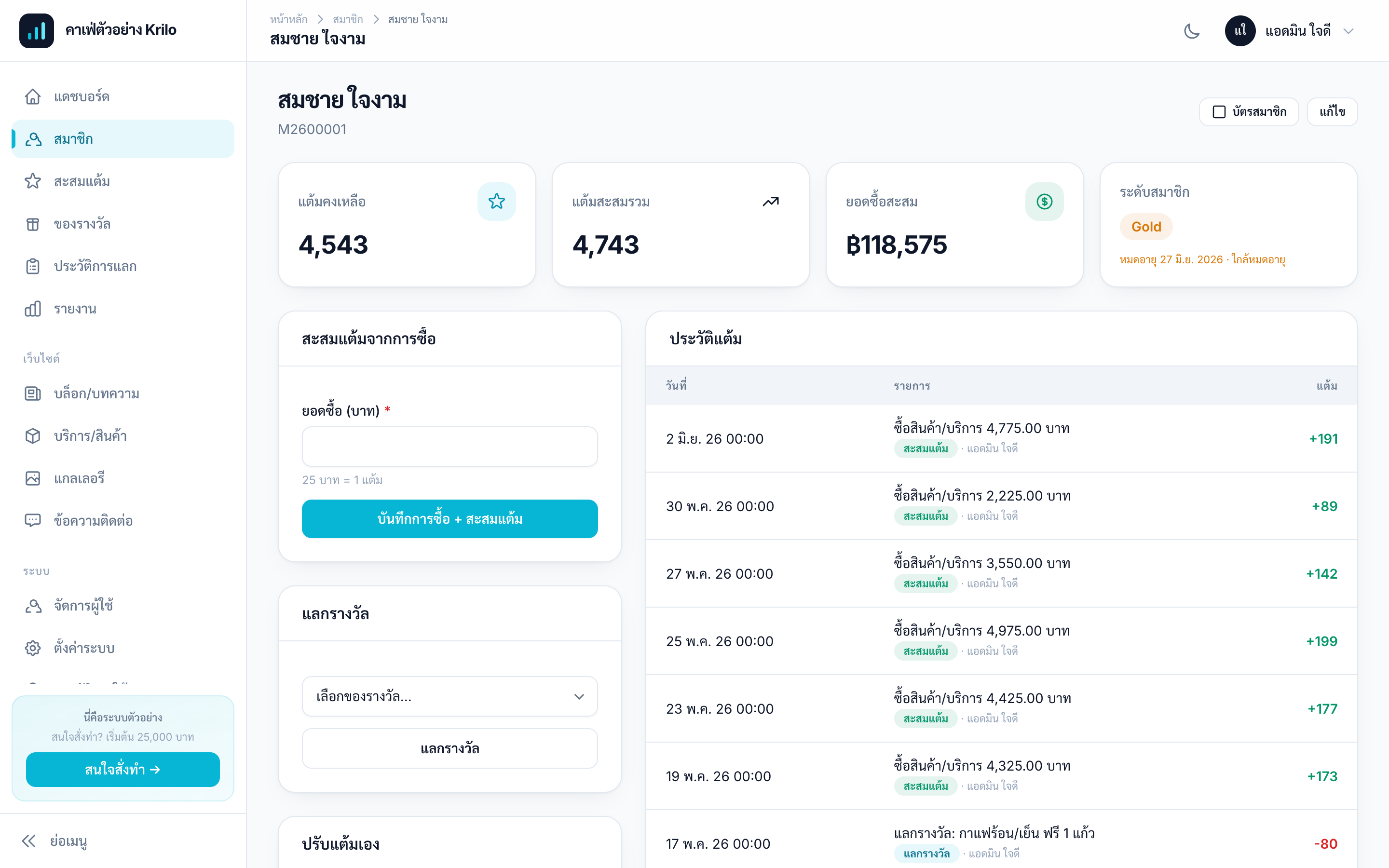Click the chat bubble icon beside ข้อความติดต่อ

click(x=33, y=521)
